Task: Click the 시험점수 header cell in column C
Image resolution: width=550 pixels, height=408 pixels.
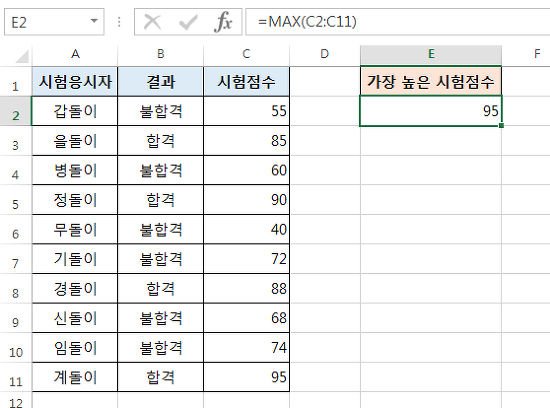Action: click(247, 82)
